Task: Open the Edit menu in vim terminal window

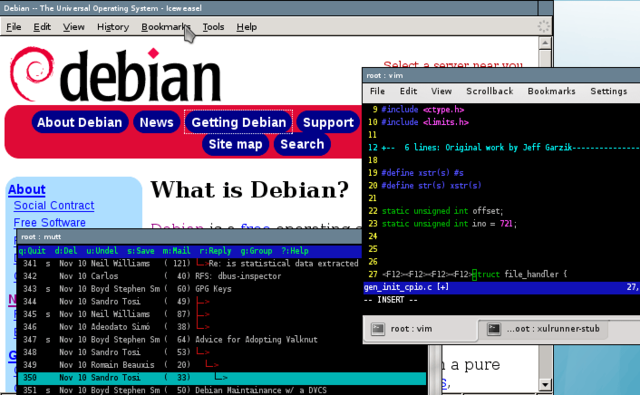Action: point(408,91)
